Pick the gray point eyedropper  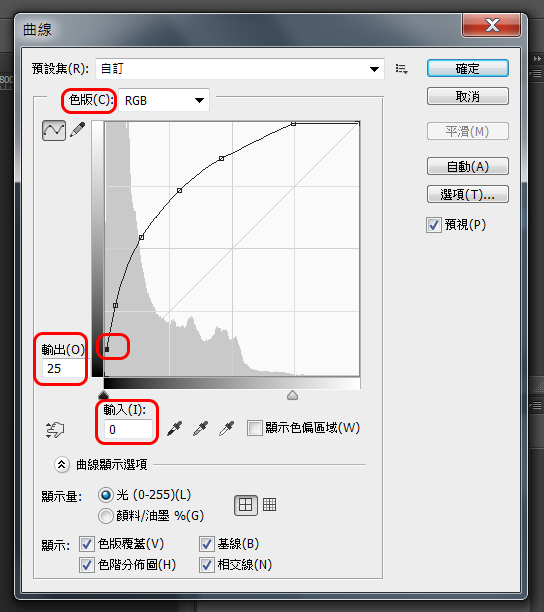201,428
